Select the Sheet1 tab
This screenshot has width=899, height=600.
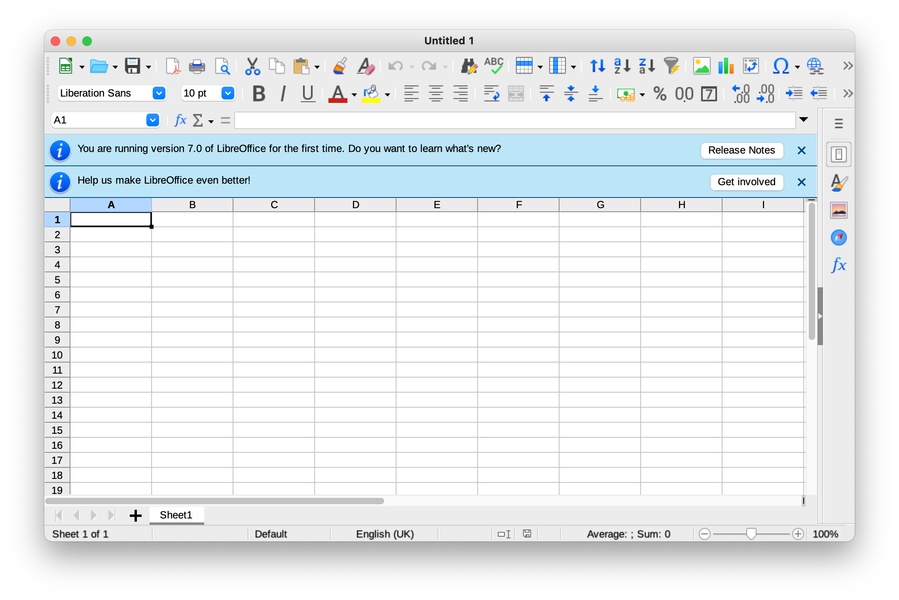176,515
